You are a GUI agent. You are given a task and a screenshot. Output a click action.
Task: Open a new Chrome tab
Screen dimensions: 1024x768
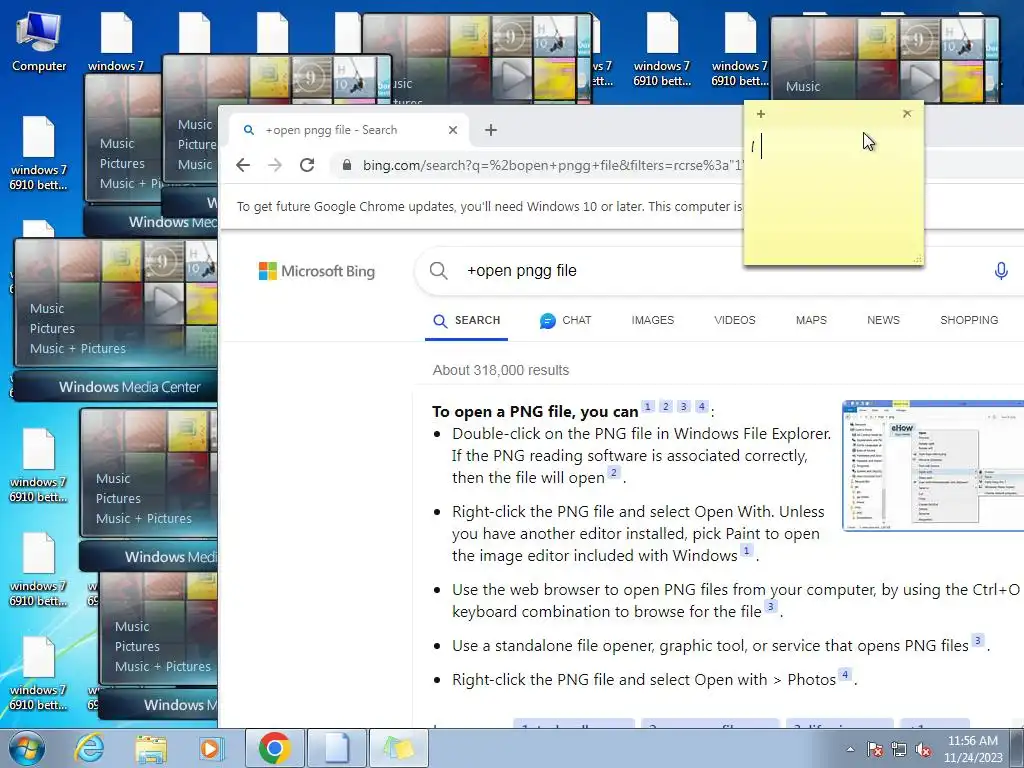[491, 130]
